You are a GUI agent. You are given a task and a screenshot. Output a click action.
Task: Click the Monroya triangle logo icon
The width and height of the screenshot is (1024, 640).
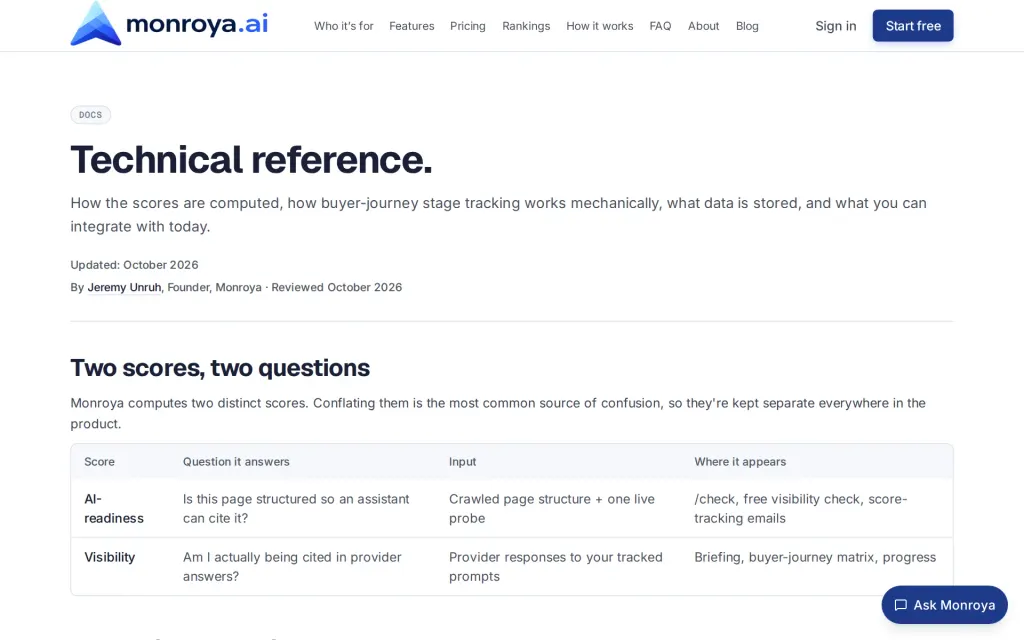click(96, 24)
